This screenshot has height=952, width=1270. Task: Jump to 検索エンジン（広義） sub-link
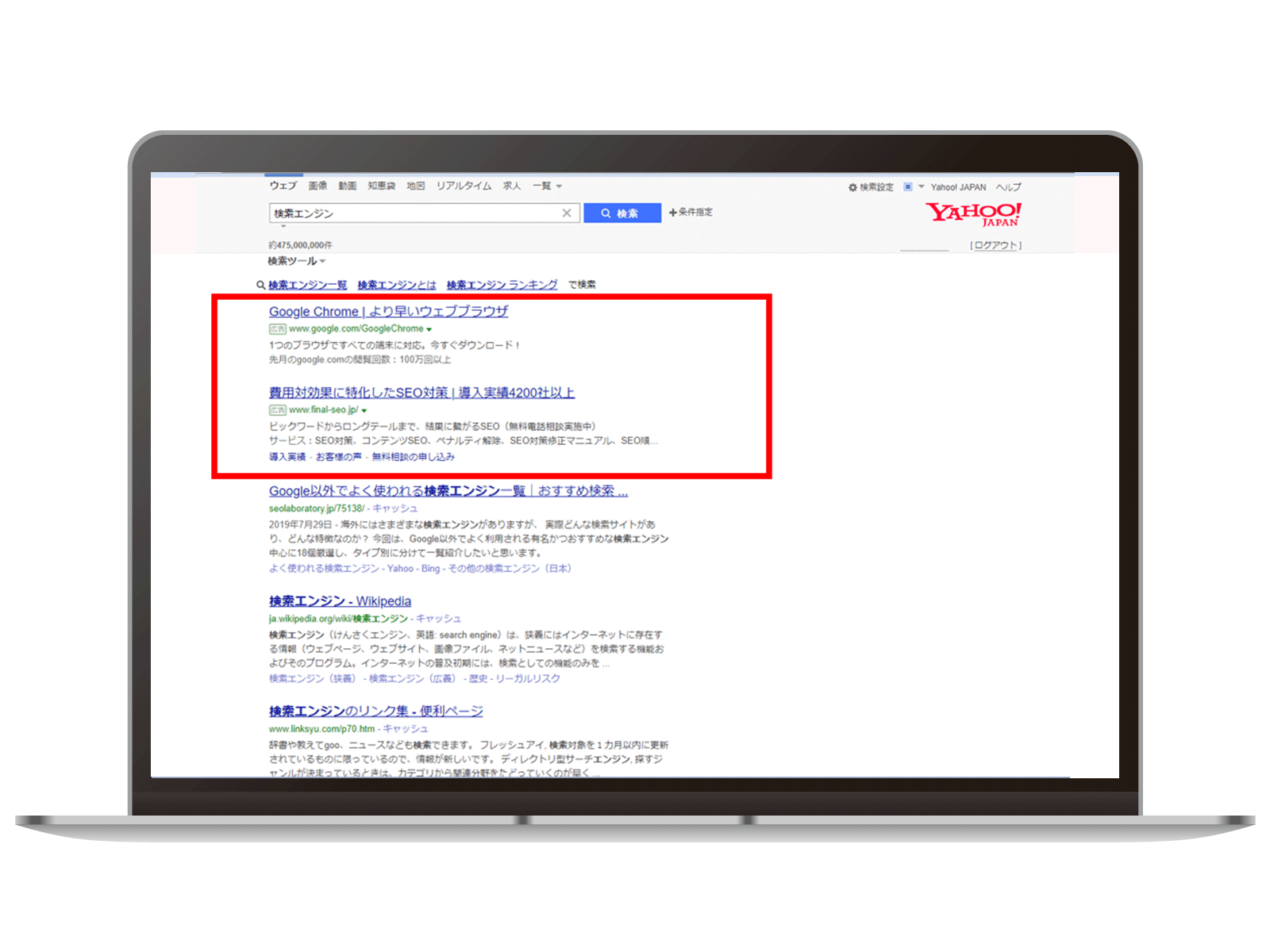413,679
